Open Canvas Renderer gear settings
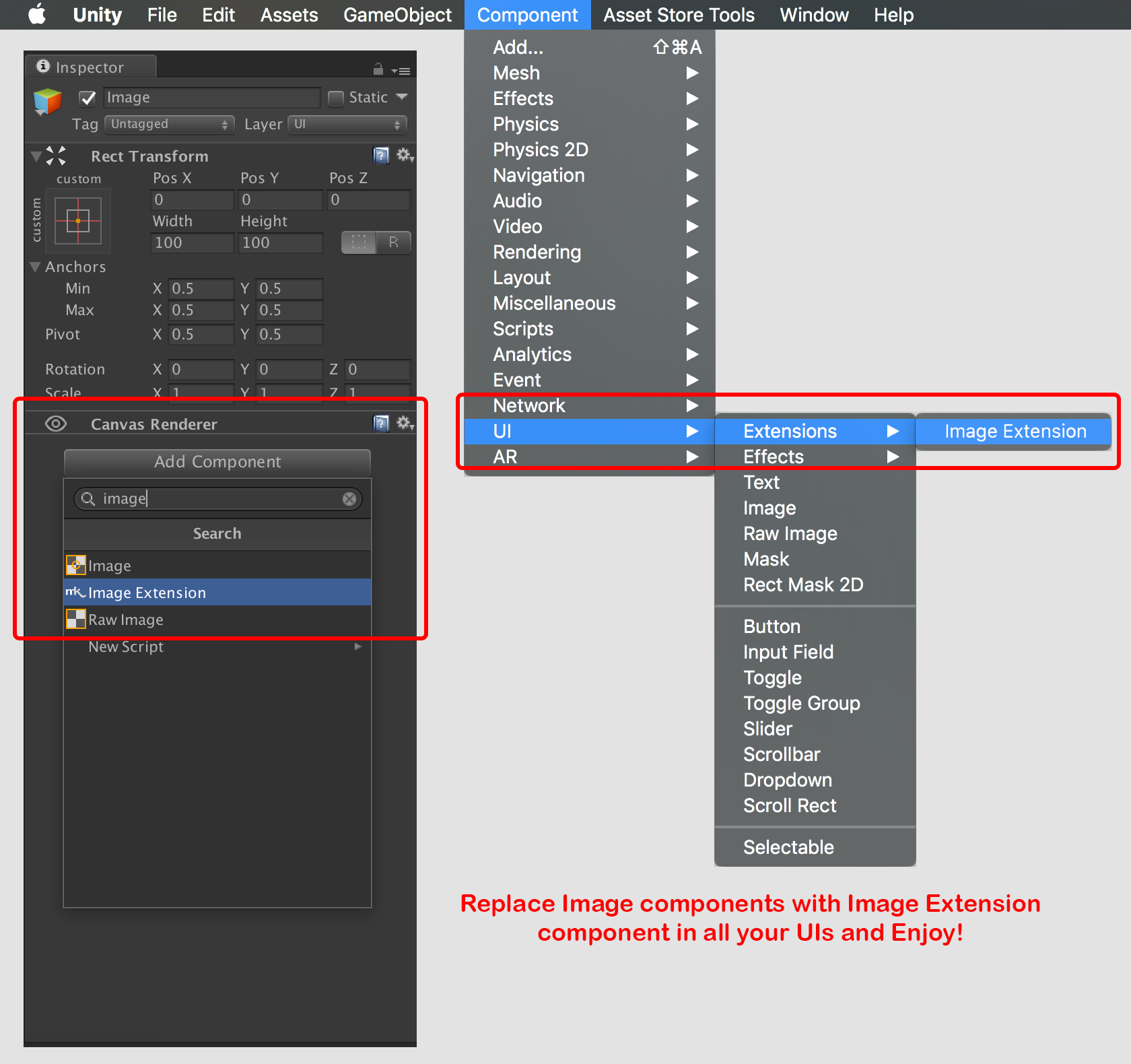Image resolution: width=1131 pixels, height=1064 pixels. click(405, 423)
